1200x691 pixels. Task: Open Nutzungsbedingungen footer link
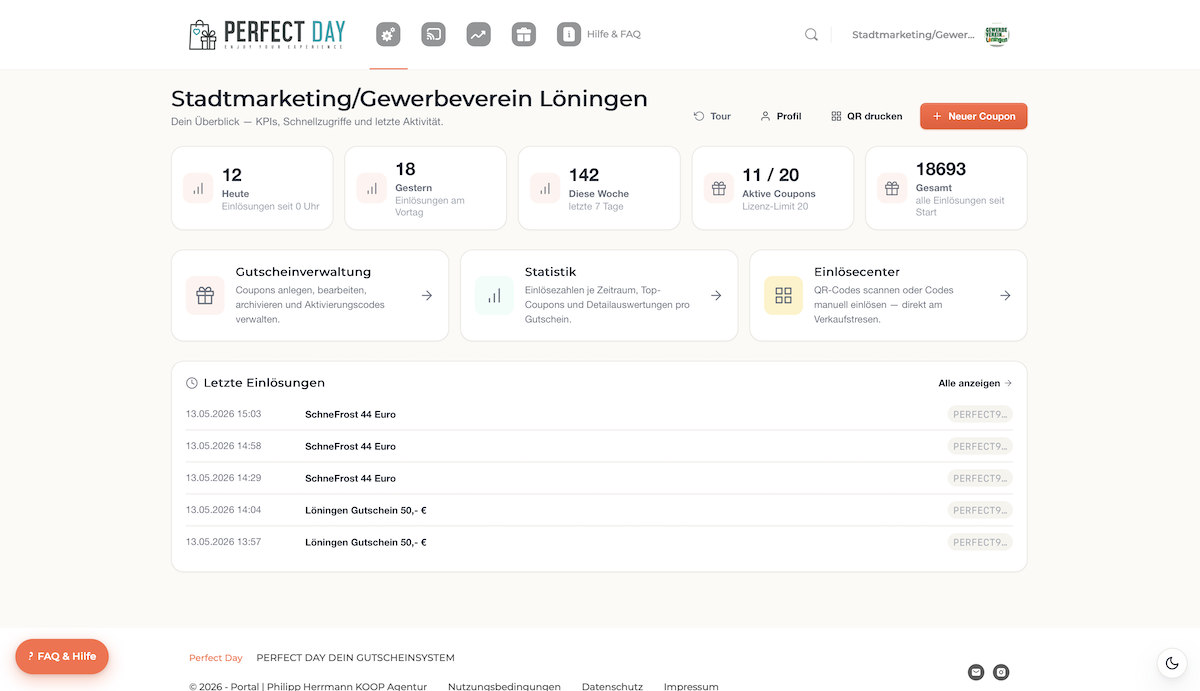point(504,686)
